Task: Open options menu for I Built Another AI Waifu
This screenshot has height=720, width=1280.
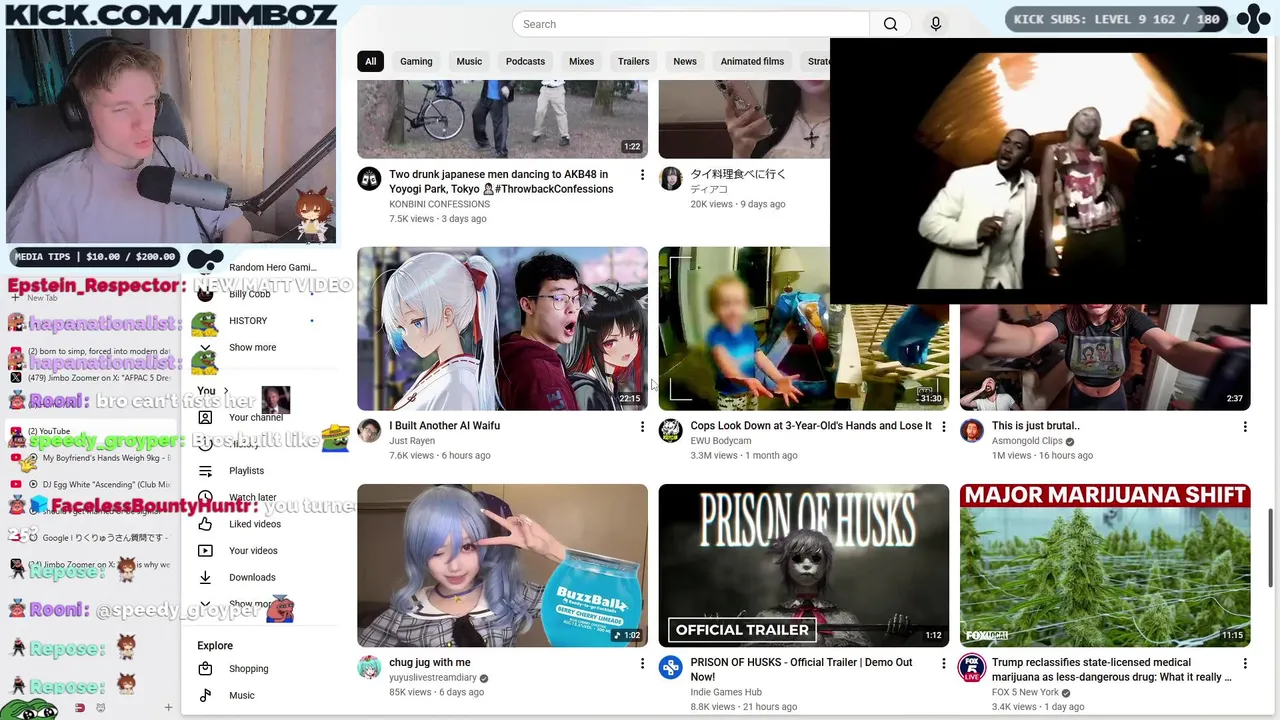Action: coord(642,427)
